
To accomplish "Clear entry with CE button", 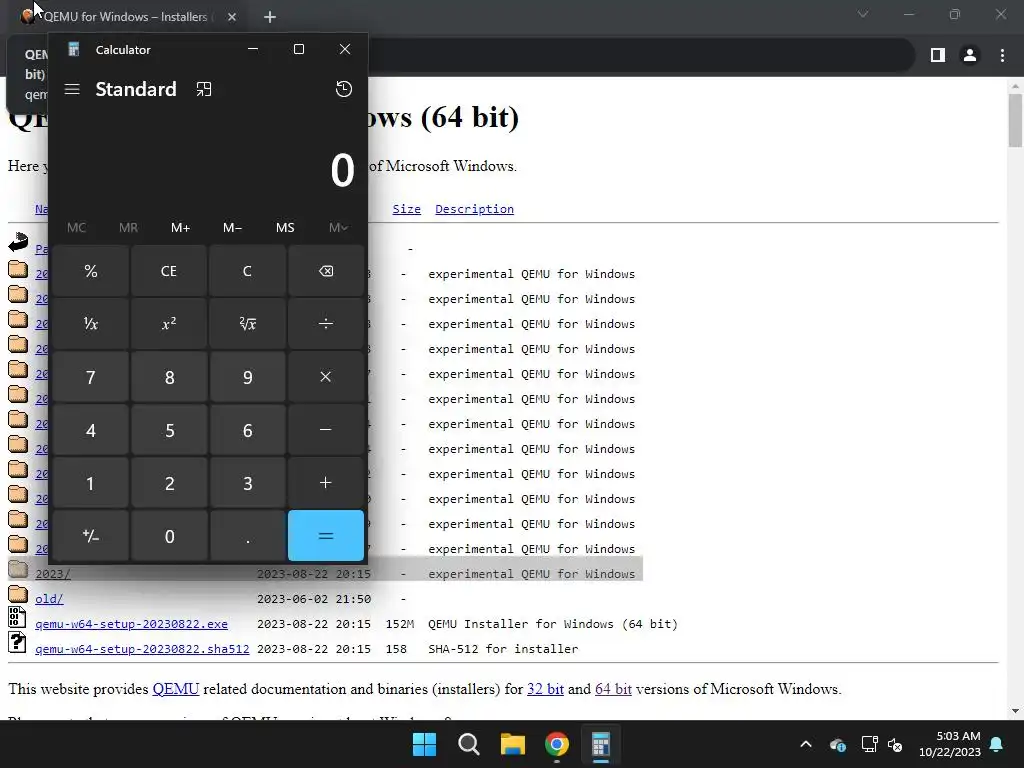I will [x=168, y=271].
